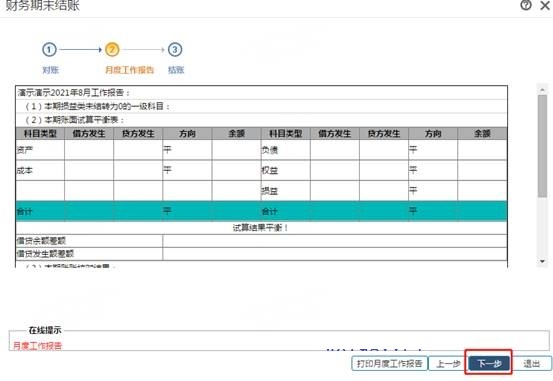Image resolution: width=553 pixels, height=381 pixels.
Task: Click the 月度工作报告 step label
Action: (130, 70)
